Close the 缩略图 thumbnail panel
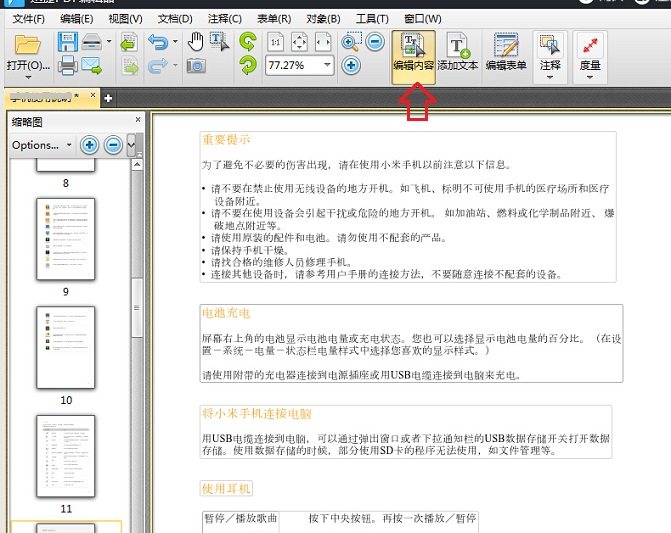The height and width of the screenshot is (533, 671). tap(138, 119)
